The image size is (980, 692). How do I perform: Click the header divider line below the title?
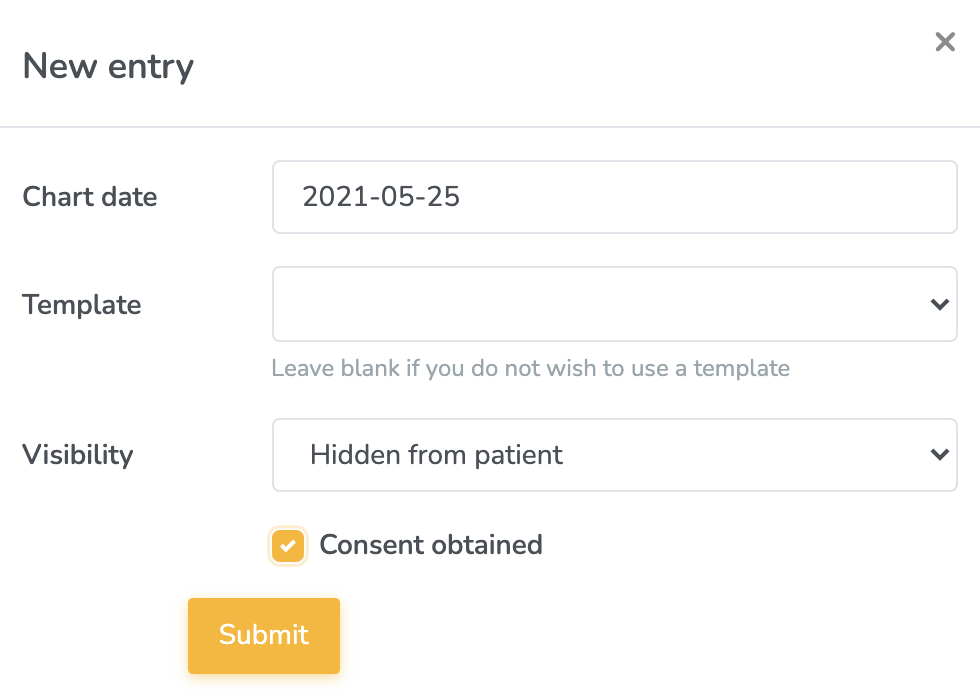490,127
